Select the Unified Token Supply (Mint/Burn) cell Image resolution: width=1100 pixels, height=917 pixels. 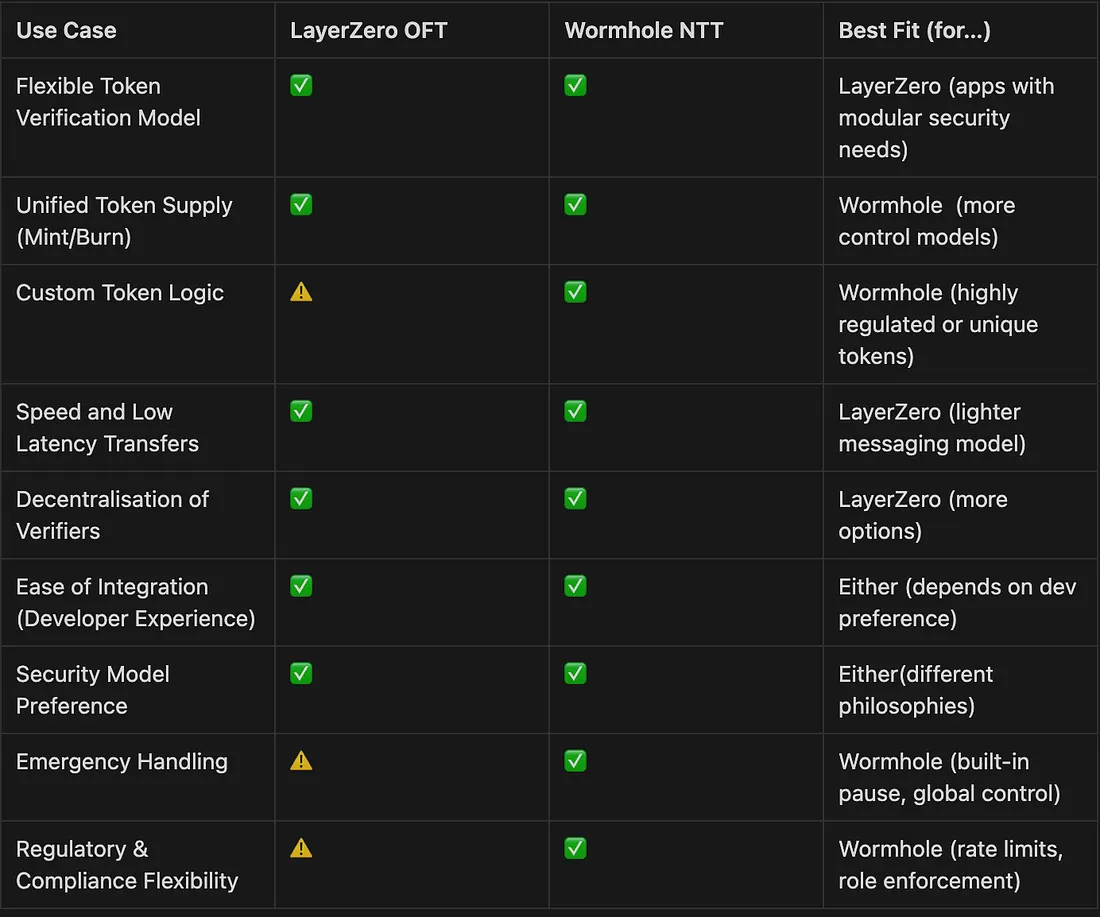[x=124, y=221]
